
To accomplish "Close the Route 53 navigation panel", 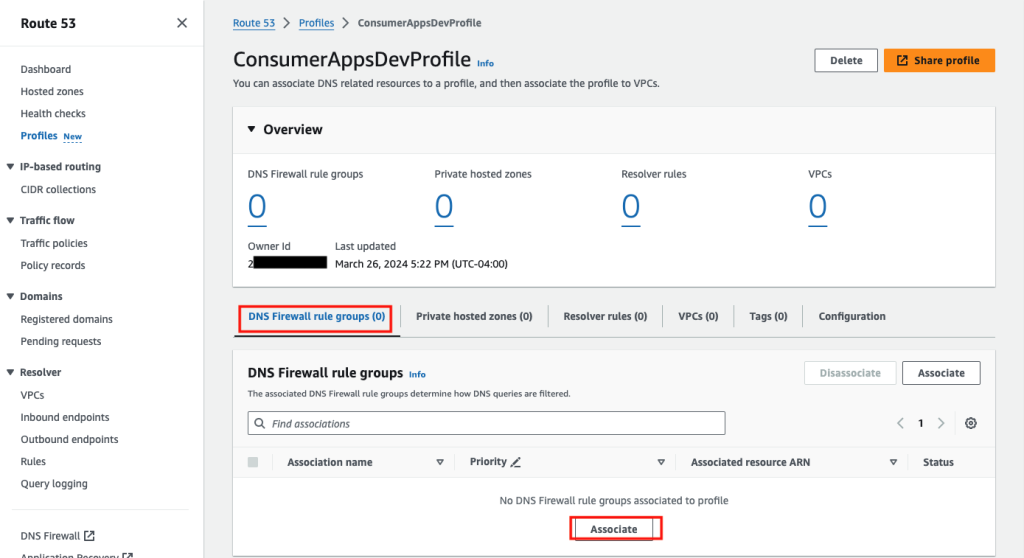I will tap(182, 23).
